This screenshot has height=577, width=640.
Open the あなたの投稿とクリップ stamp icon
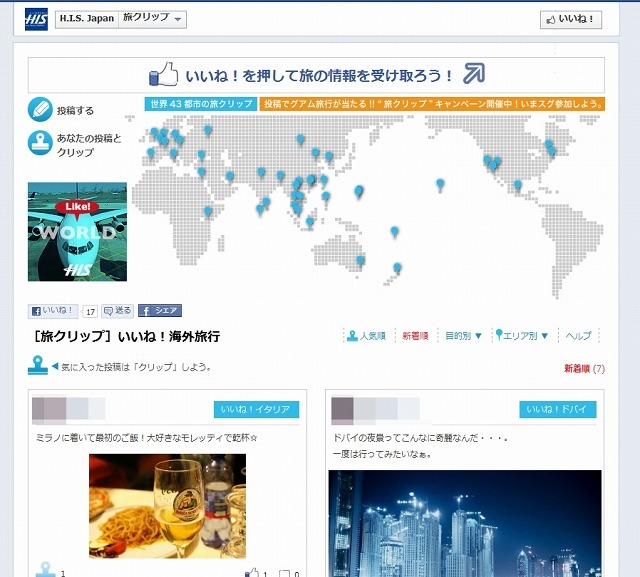pyautogui.click(x=40, y=144)
